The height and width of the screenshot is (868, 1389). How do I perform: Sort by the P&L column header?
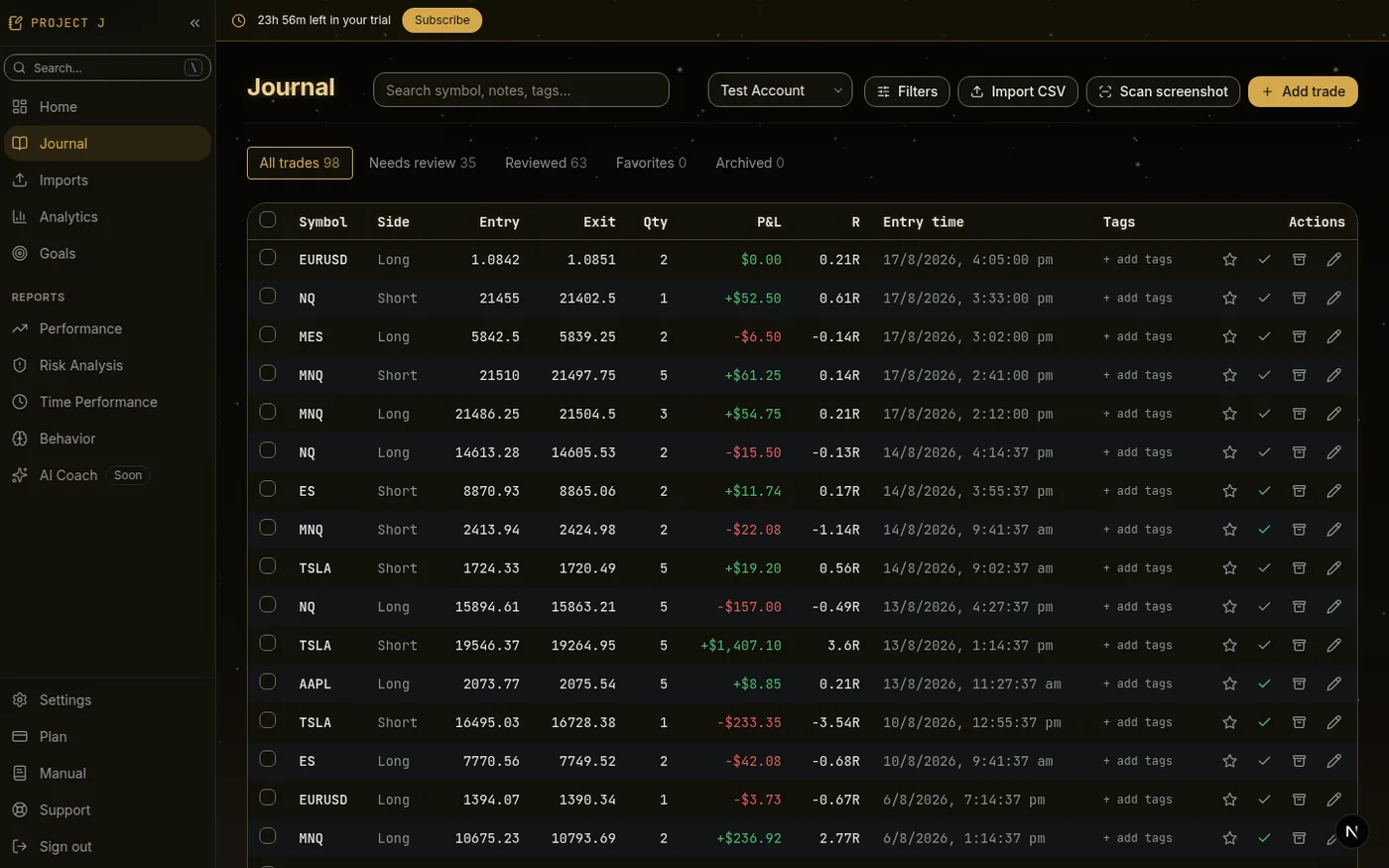point(769,222)
